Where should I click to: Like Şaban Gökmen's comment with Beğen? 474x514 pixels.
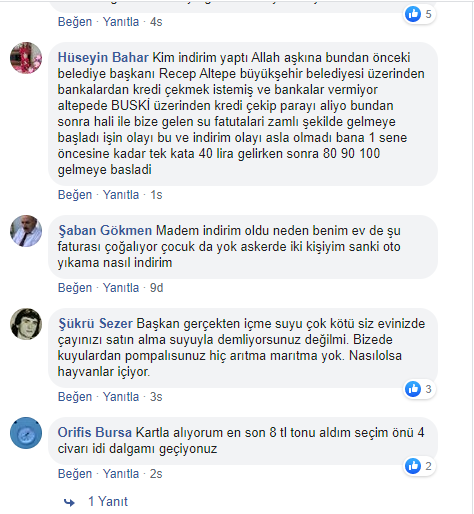click(x=75, y=288)
